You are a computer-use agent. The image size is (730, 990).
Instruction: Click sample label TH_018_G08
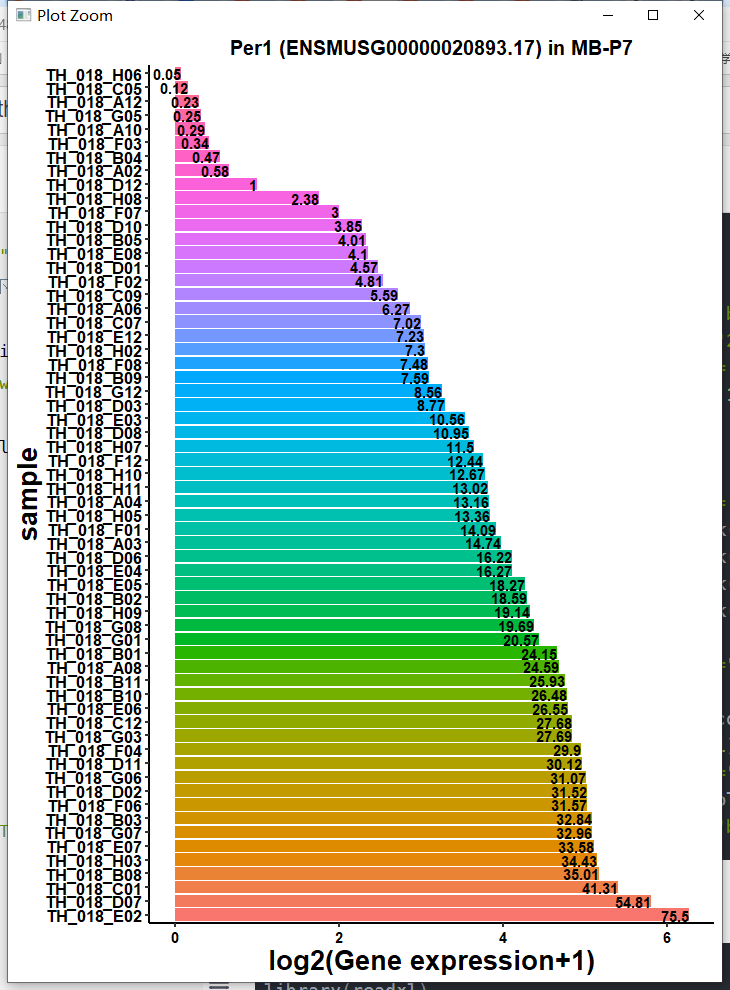[x=94, y=627]
